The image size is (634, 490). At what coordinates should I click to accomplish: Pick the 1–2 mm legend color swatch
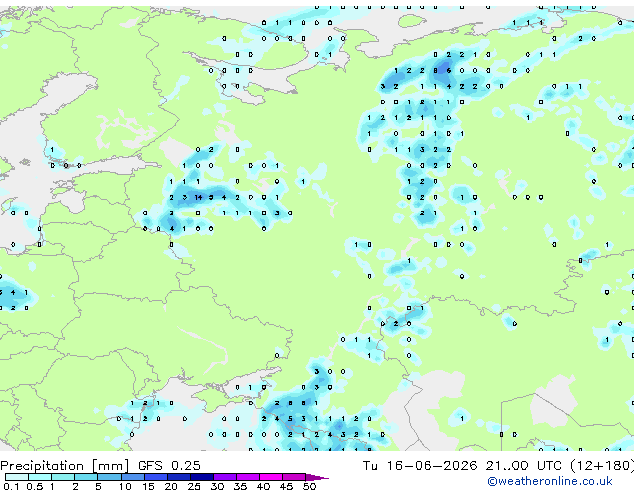tap(63, 477)
